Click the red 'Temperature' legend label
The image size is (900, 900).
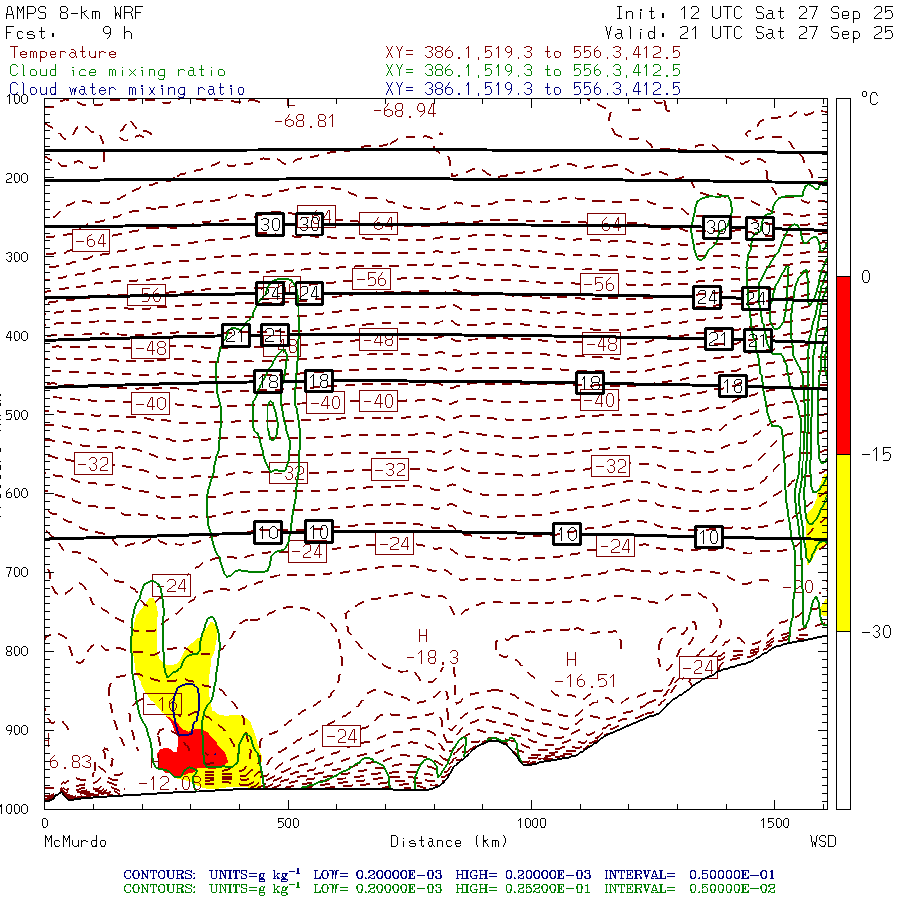point(63,53)
